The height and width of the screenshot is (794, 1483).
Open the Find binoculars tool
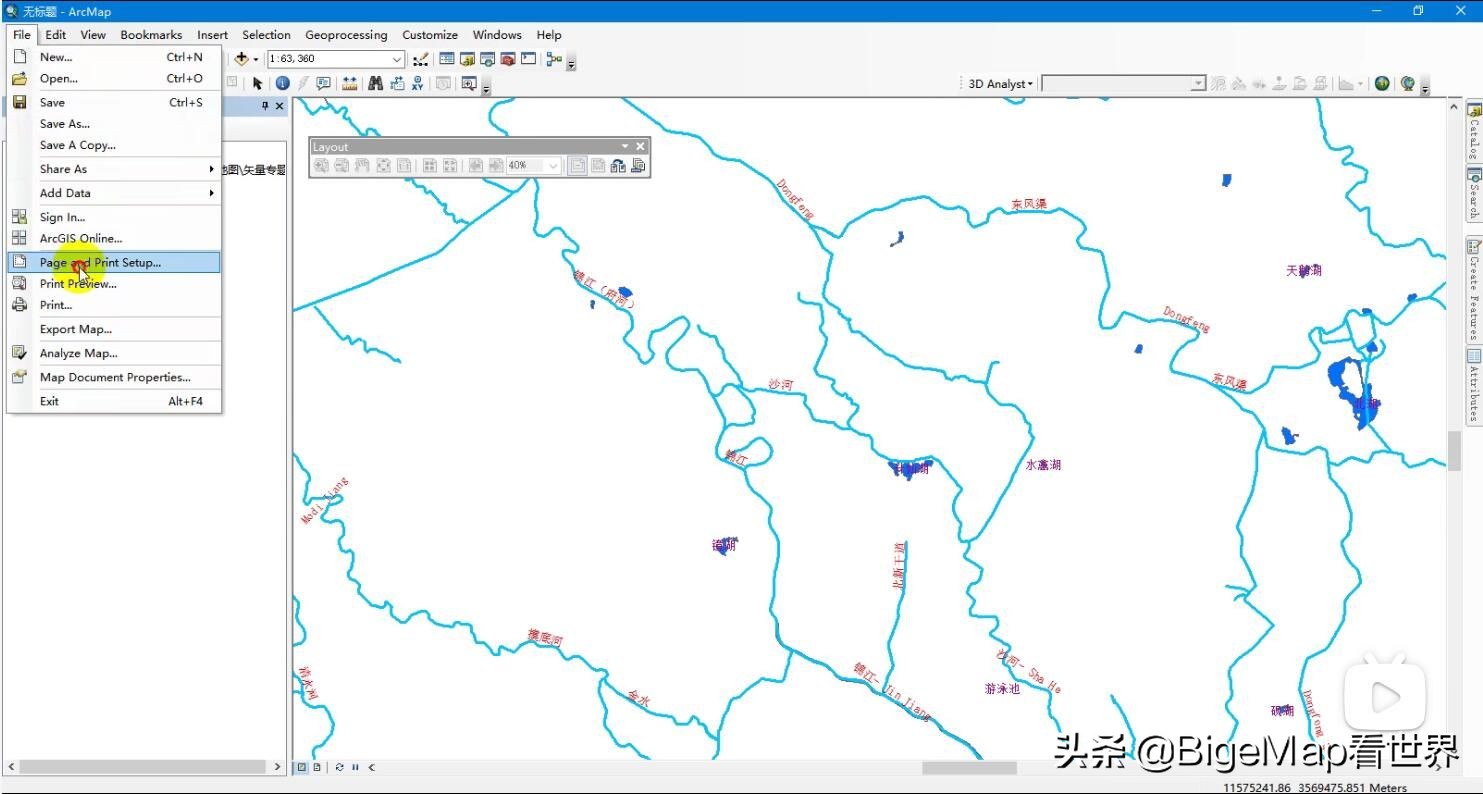pos(376,83)
